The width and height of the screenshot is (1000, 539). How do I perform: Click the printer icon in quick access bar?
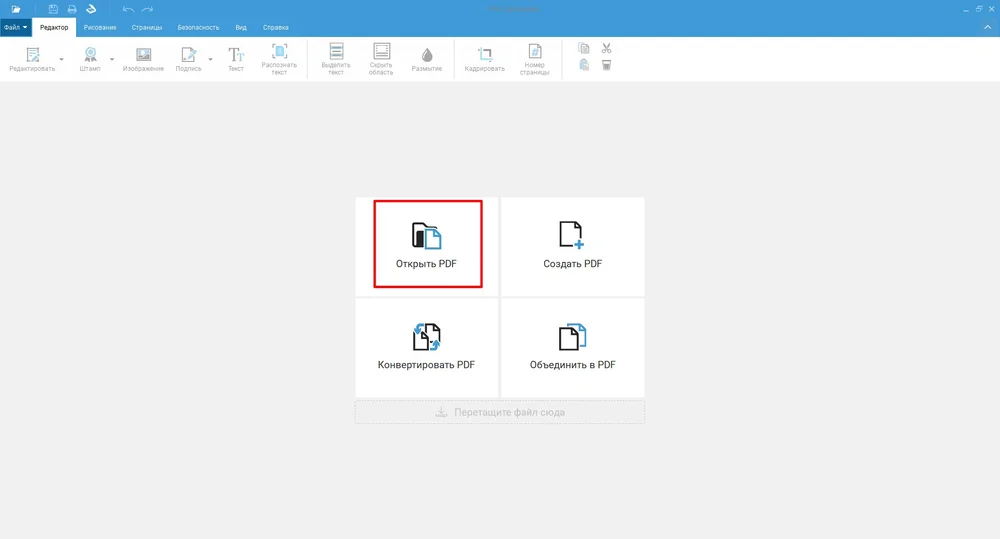[x=72, y=9]
